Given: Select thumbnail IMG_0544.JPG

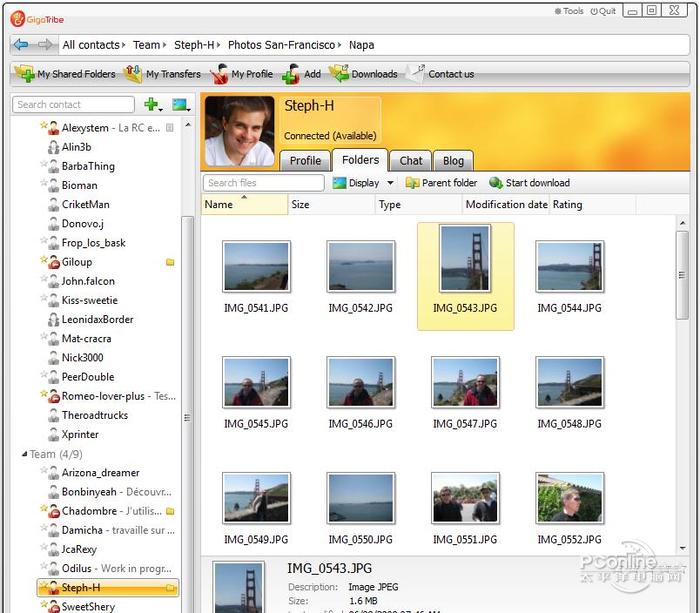Looking at the screenshot, I should click(570, 267).
